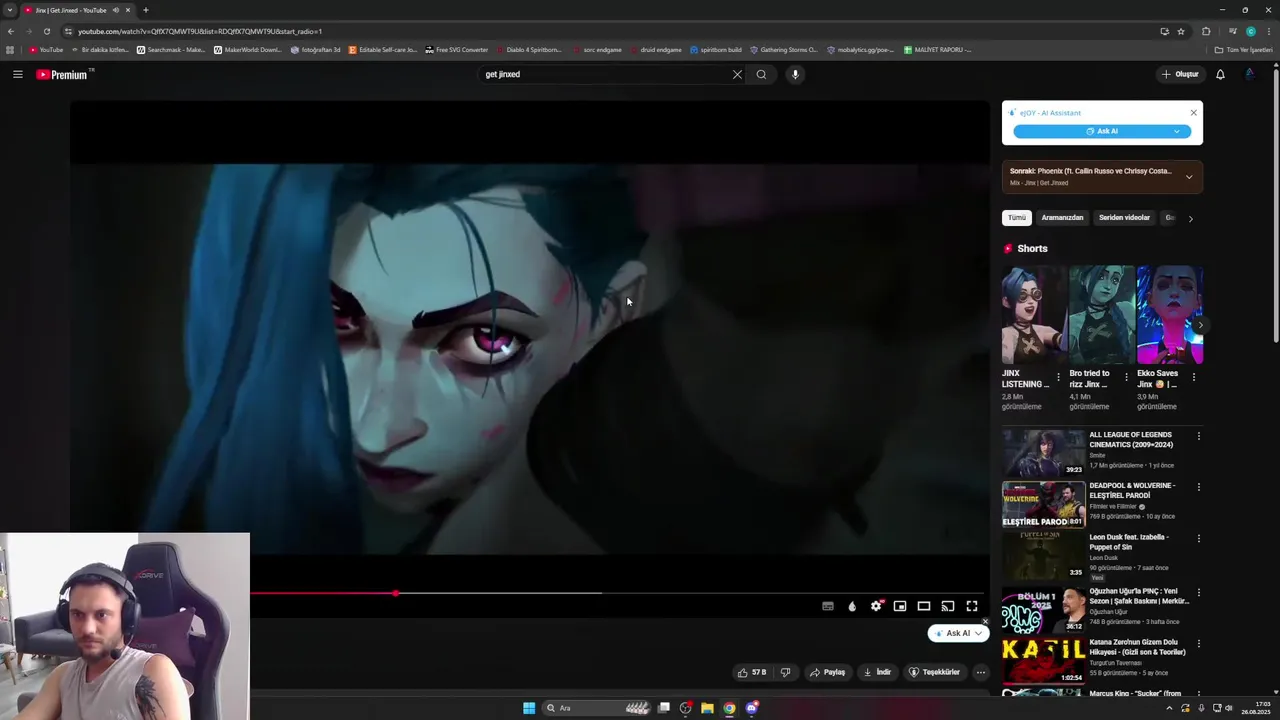The width and height of the screenshot is (1280, 720).
Task: Download the video with İndir
Action: [877, 672]
